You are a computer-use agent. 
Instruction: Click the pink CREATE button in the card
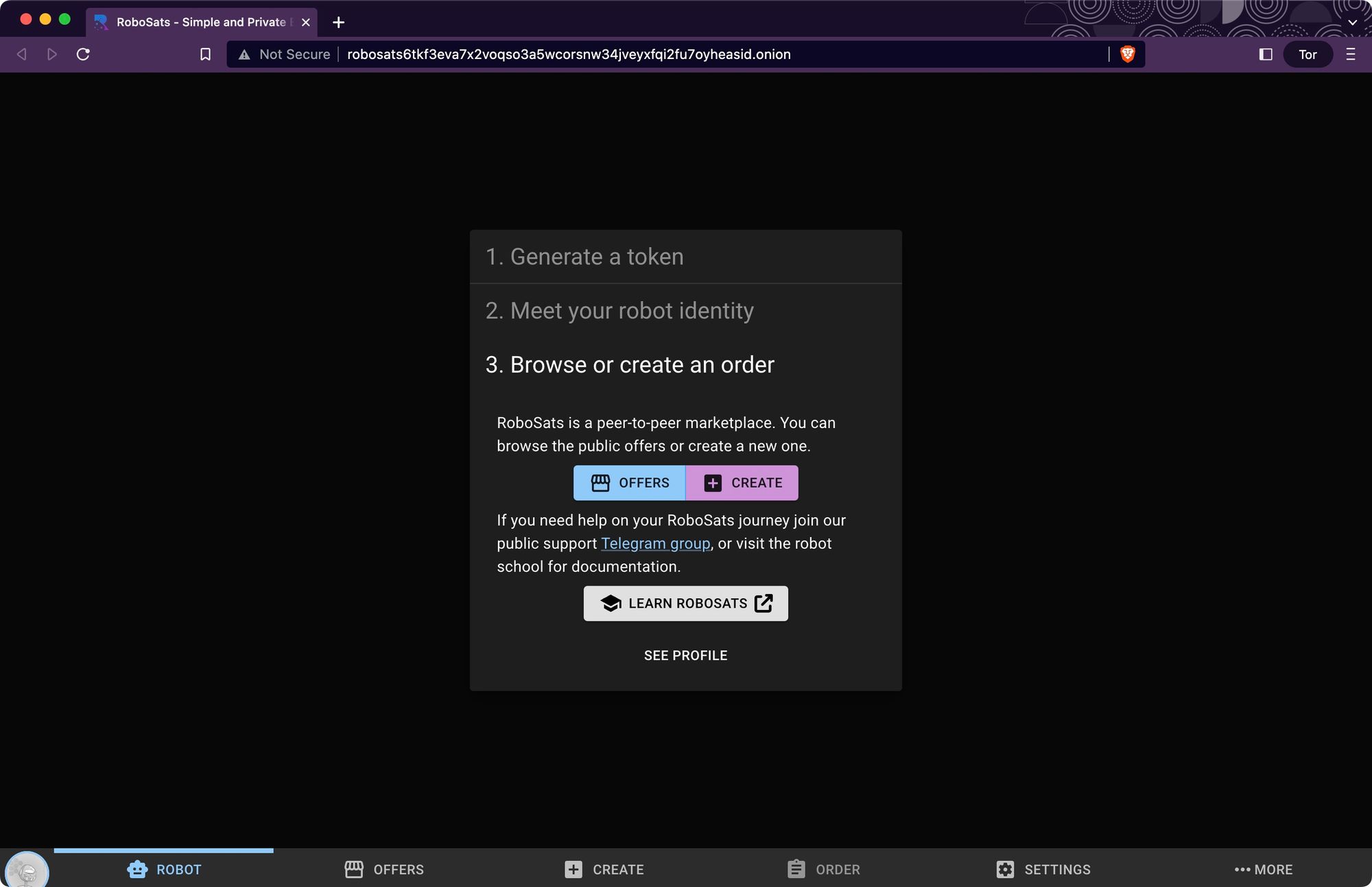click(742, 483)
